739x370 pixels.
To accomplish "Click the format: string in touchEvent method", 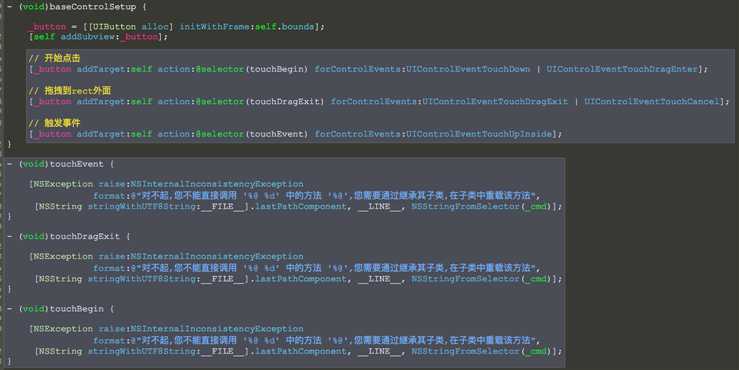I will (x=316, y=195).
